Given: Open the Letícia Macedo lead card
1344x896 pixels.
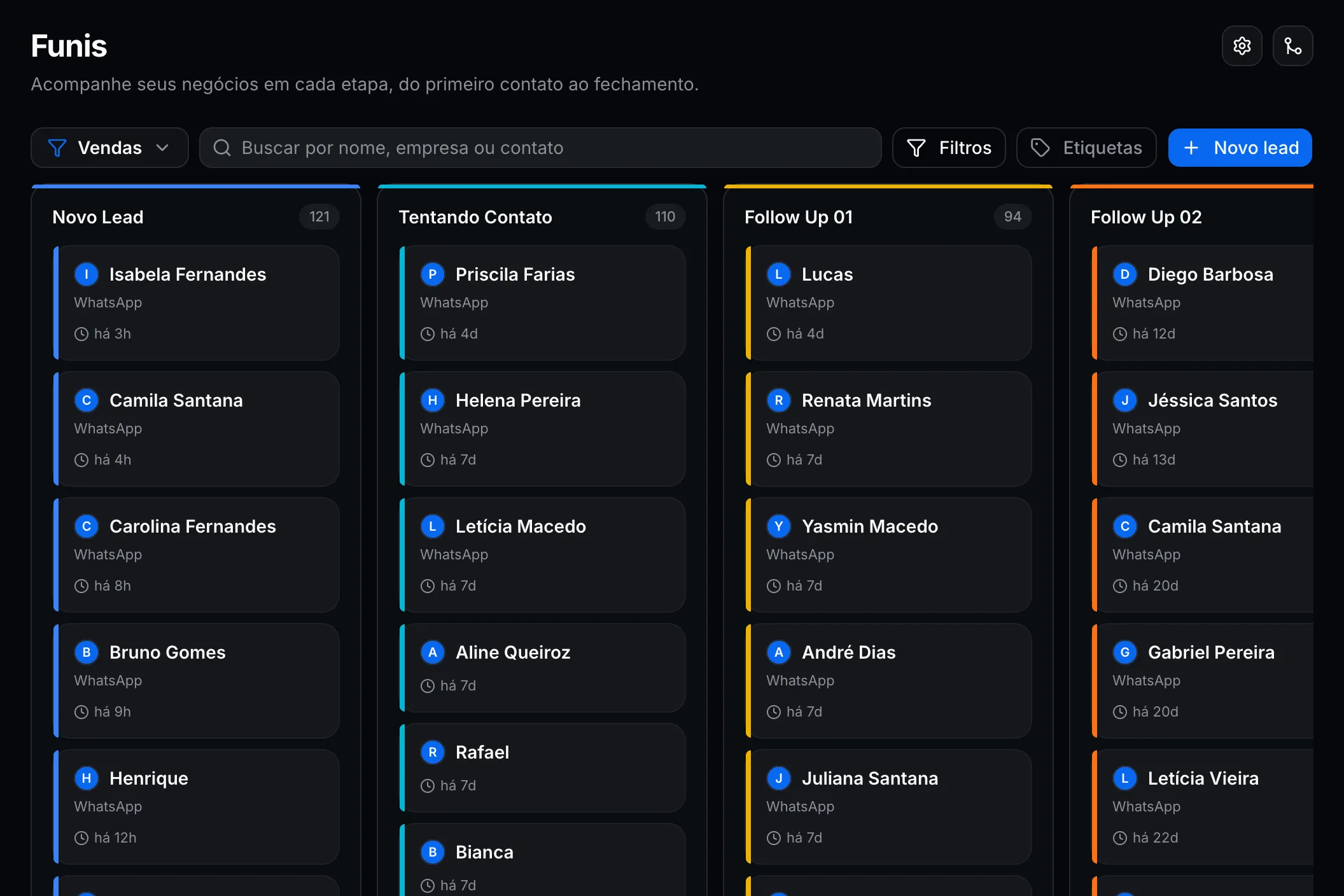Looking at the screenshot, I should [542, 555].
